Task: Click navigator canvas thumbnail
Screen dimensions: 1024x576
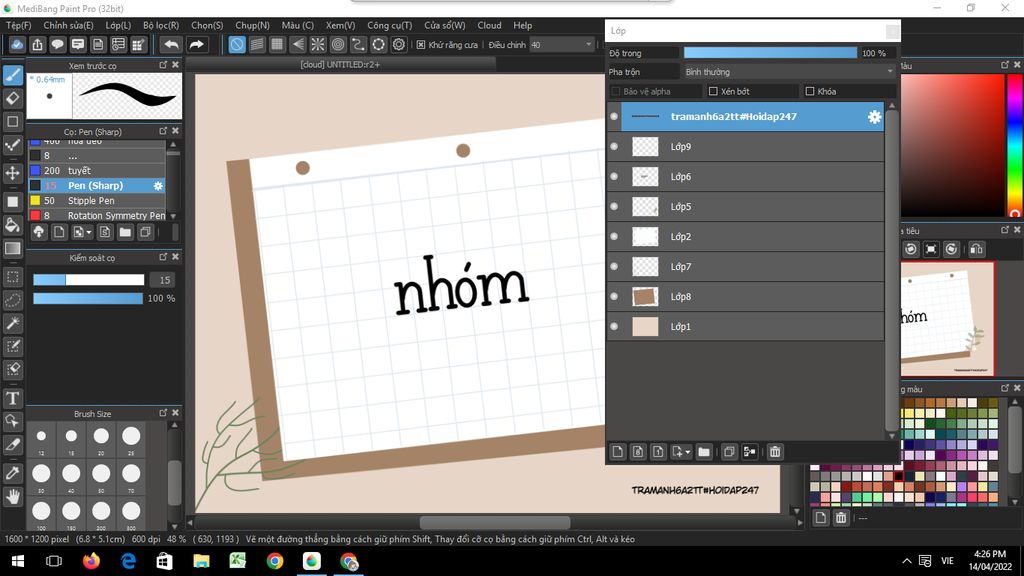Action: (x=947, y=319)
